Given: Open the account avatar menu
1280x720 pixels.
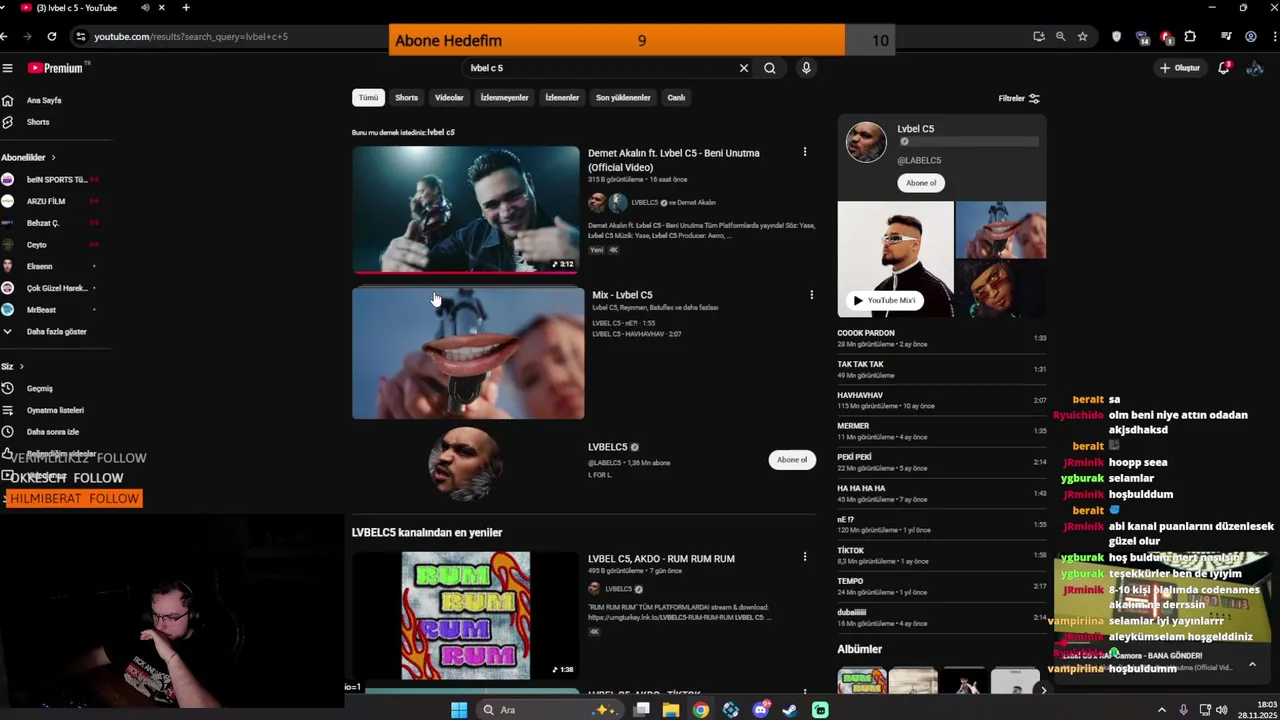Looking at the screenshot, I should click(1256, 68).
